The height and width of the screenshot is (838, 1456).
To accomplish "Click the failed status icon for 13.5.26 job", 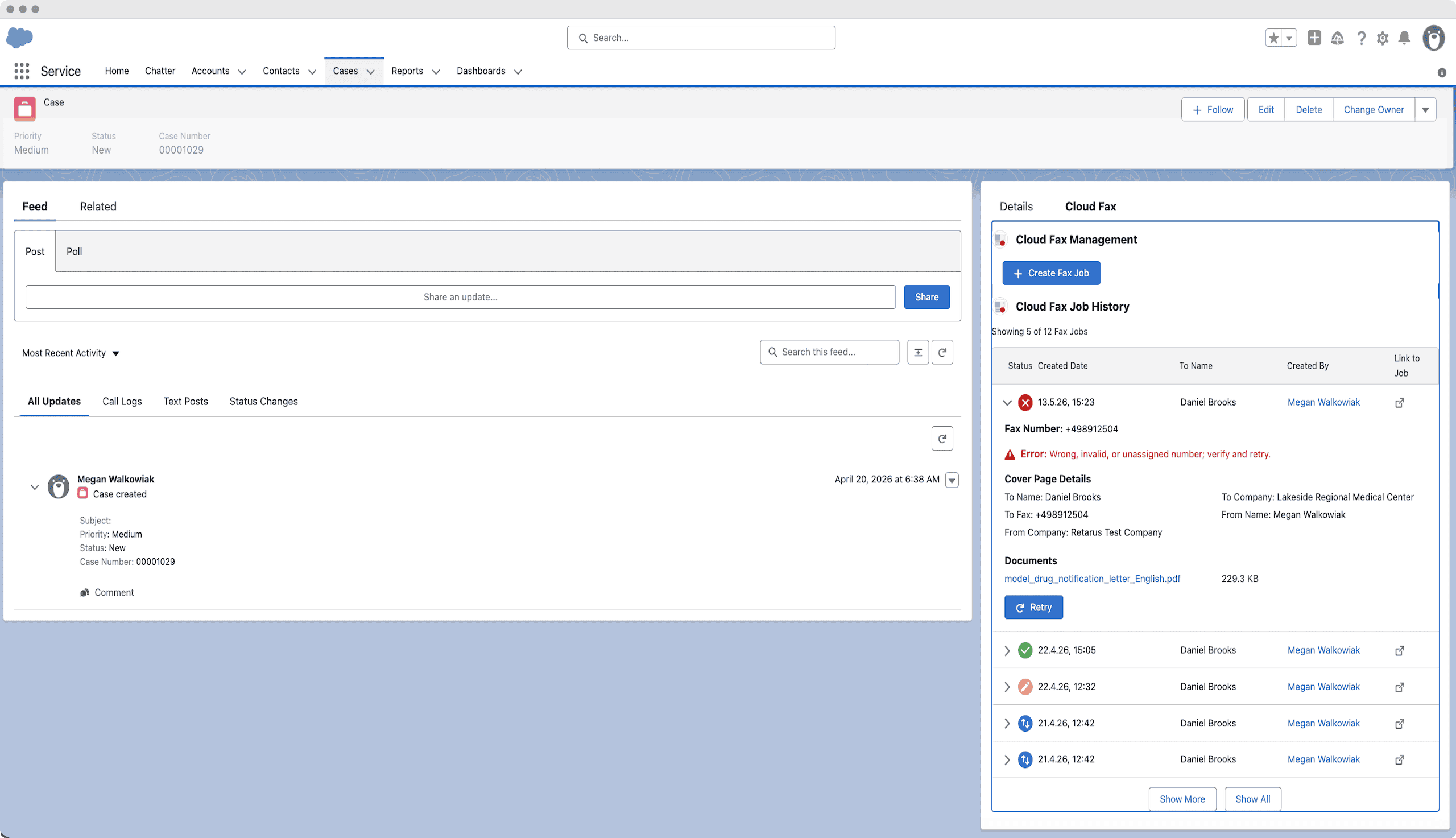I will click(1025, 402).
